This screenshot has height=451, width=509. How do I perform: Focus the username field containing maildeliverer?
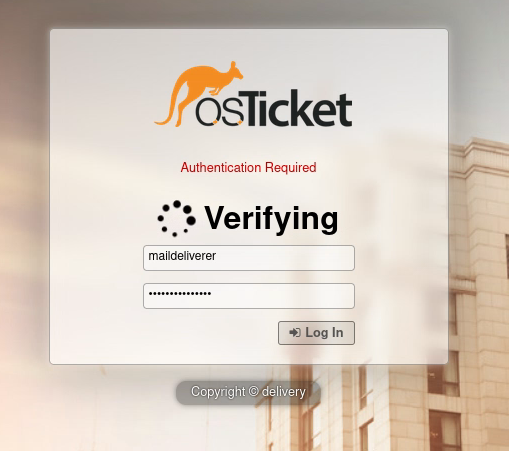click(x=249, y=258)
